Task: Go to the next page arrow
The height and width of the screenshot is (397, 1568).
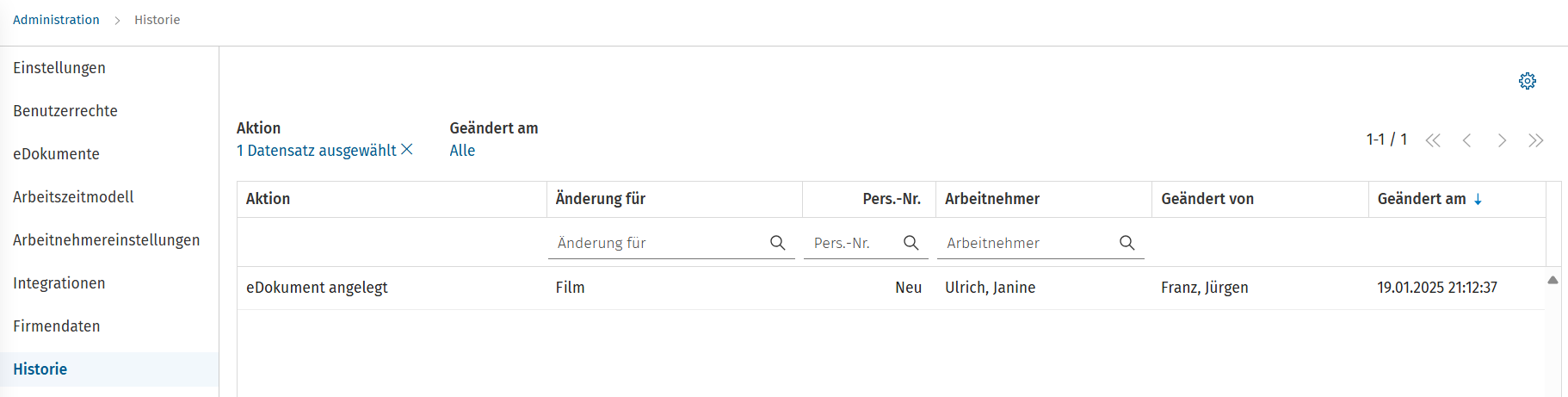Action: [x=1502, y=140]
